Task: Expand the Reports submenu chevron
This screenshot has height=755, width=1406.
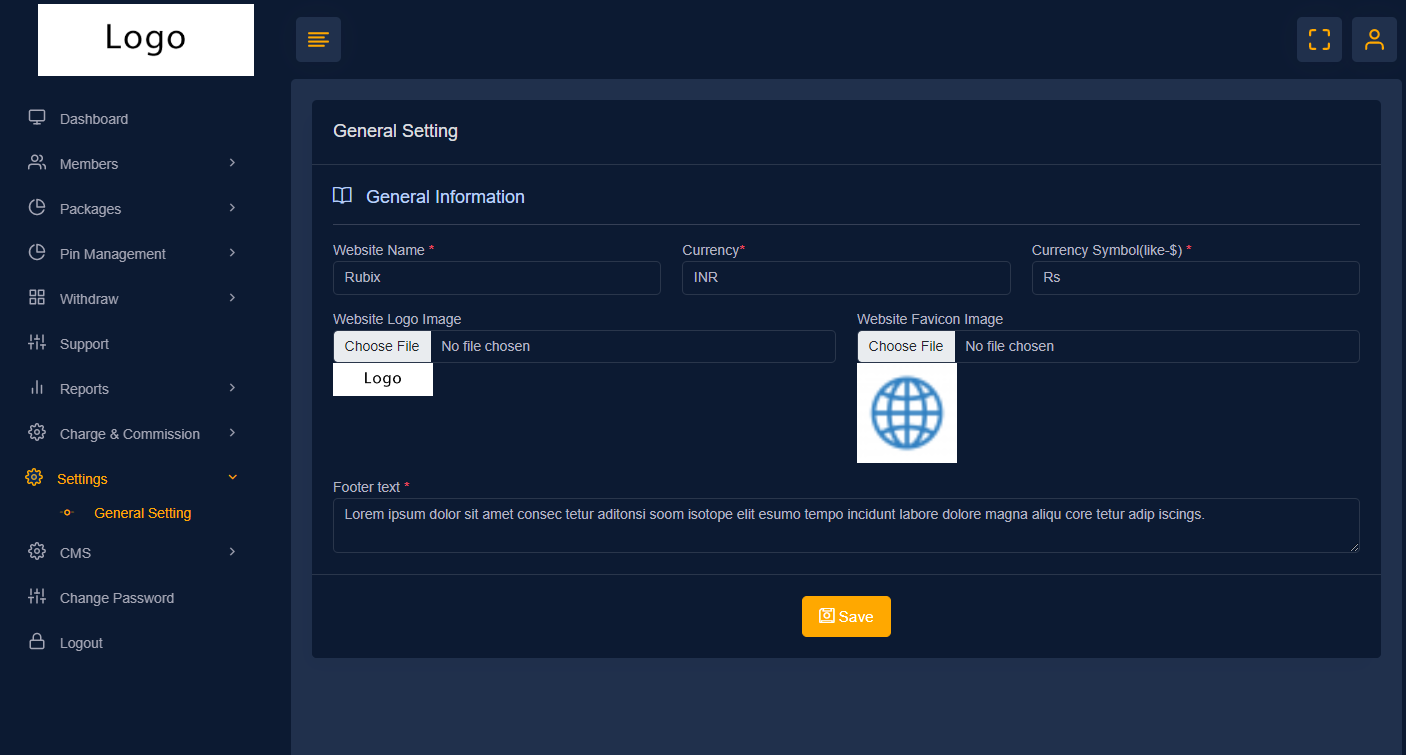Action: [232, 387]
